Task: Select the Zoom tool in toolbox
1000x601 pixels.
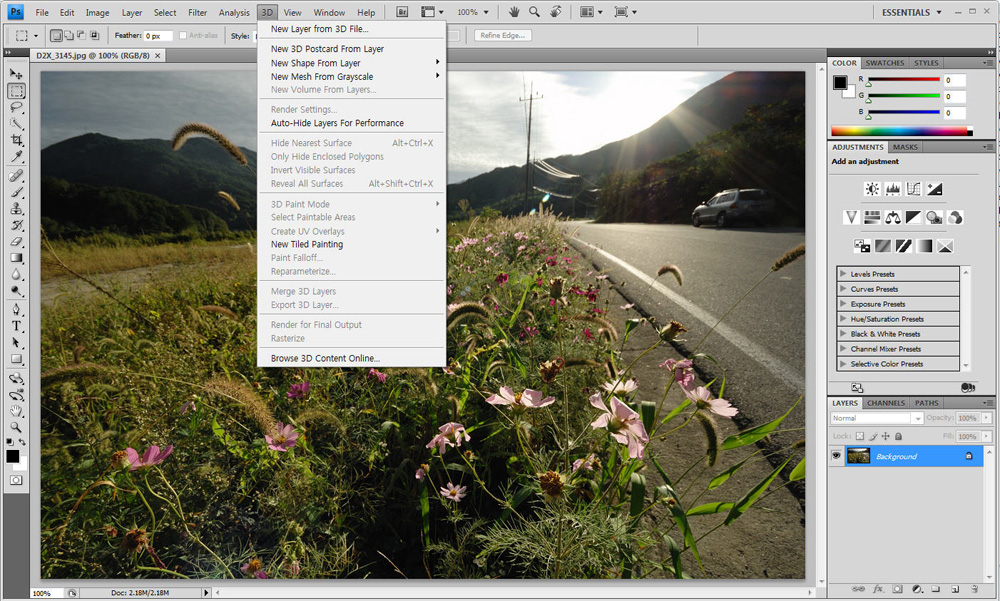Action: click(x=17, y=427)
